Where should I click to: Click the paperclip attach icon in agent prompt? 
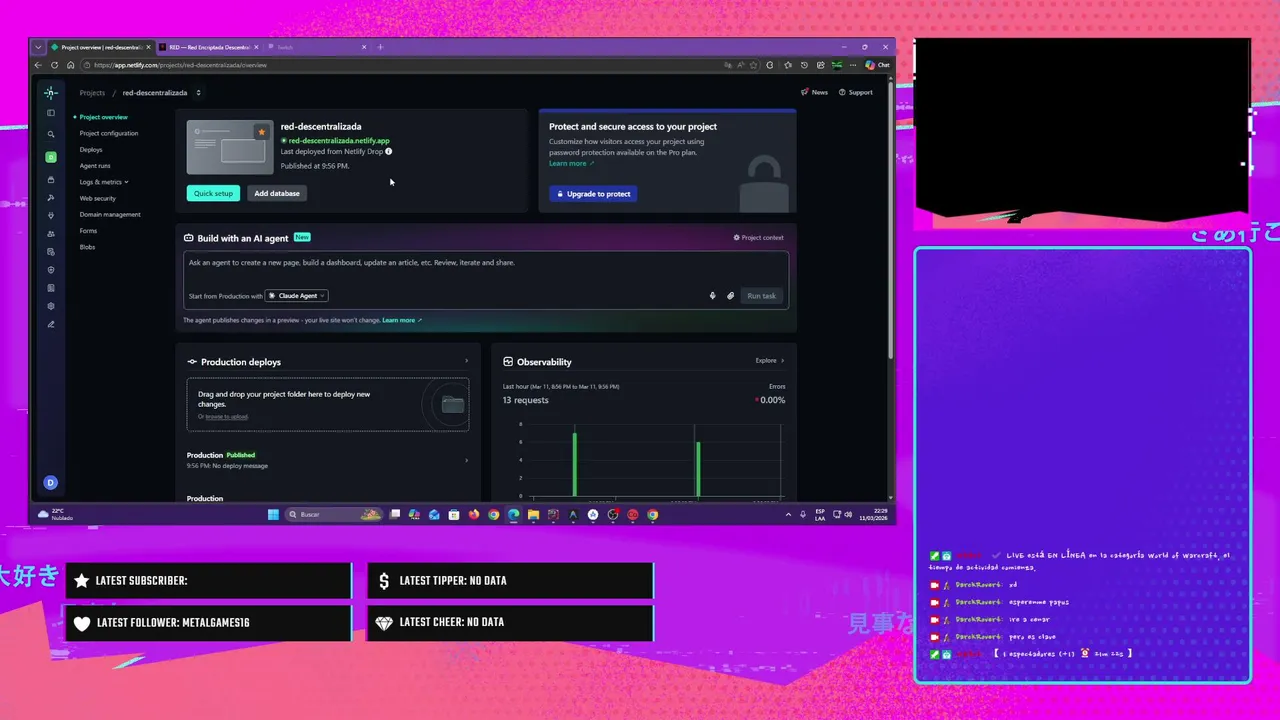pos(730,296)
